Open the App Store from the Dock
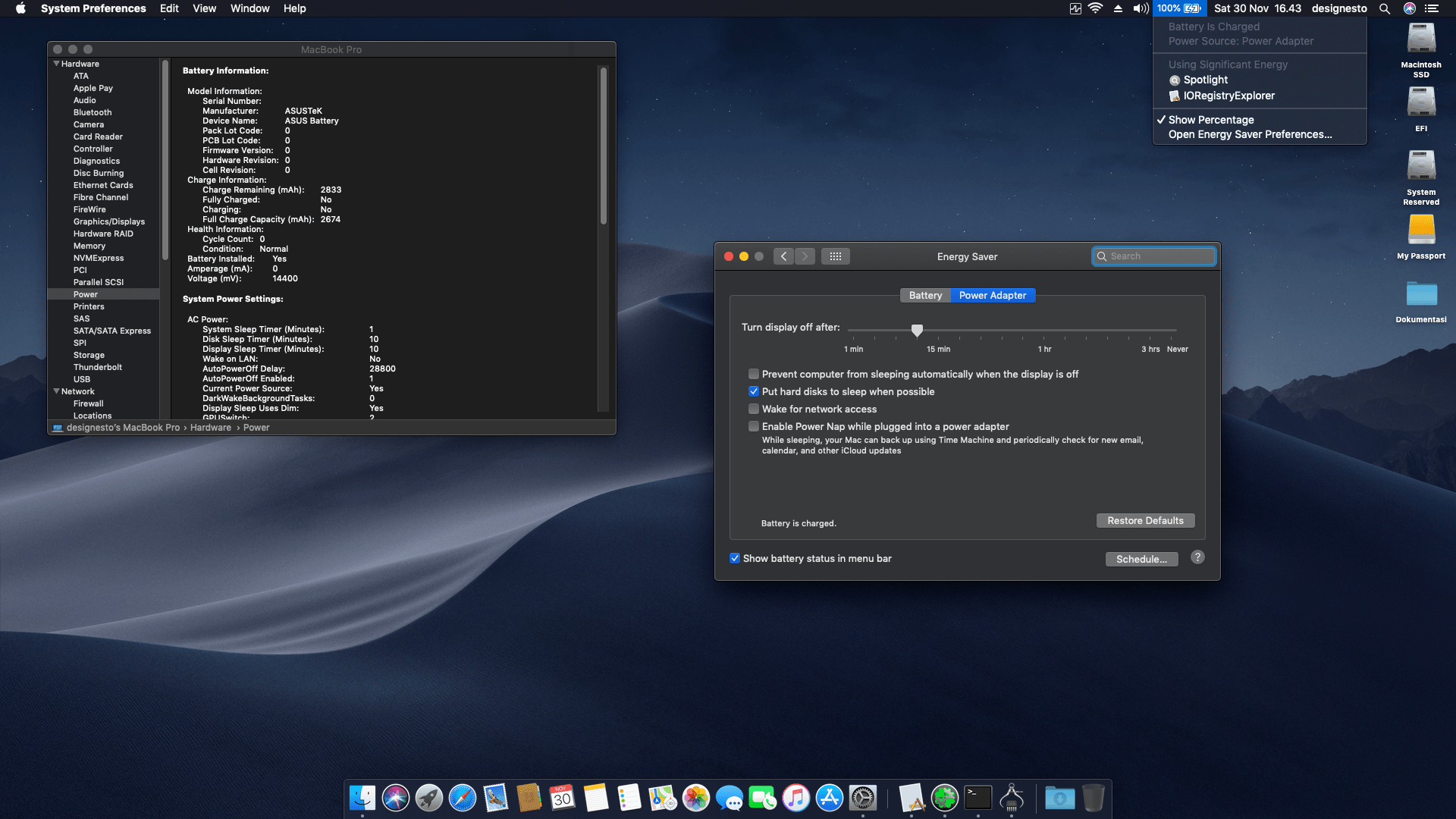 830,798
